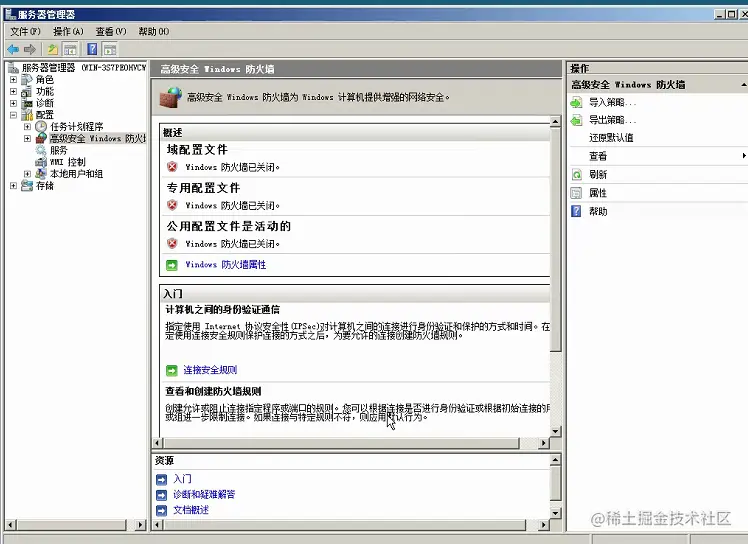Open the 入门 resource link
The image size is (748, 544).
click(182, 479)
